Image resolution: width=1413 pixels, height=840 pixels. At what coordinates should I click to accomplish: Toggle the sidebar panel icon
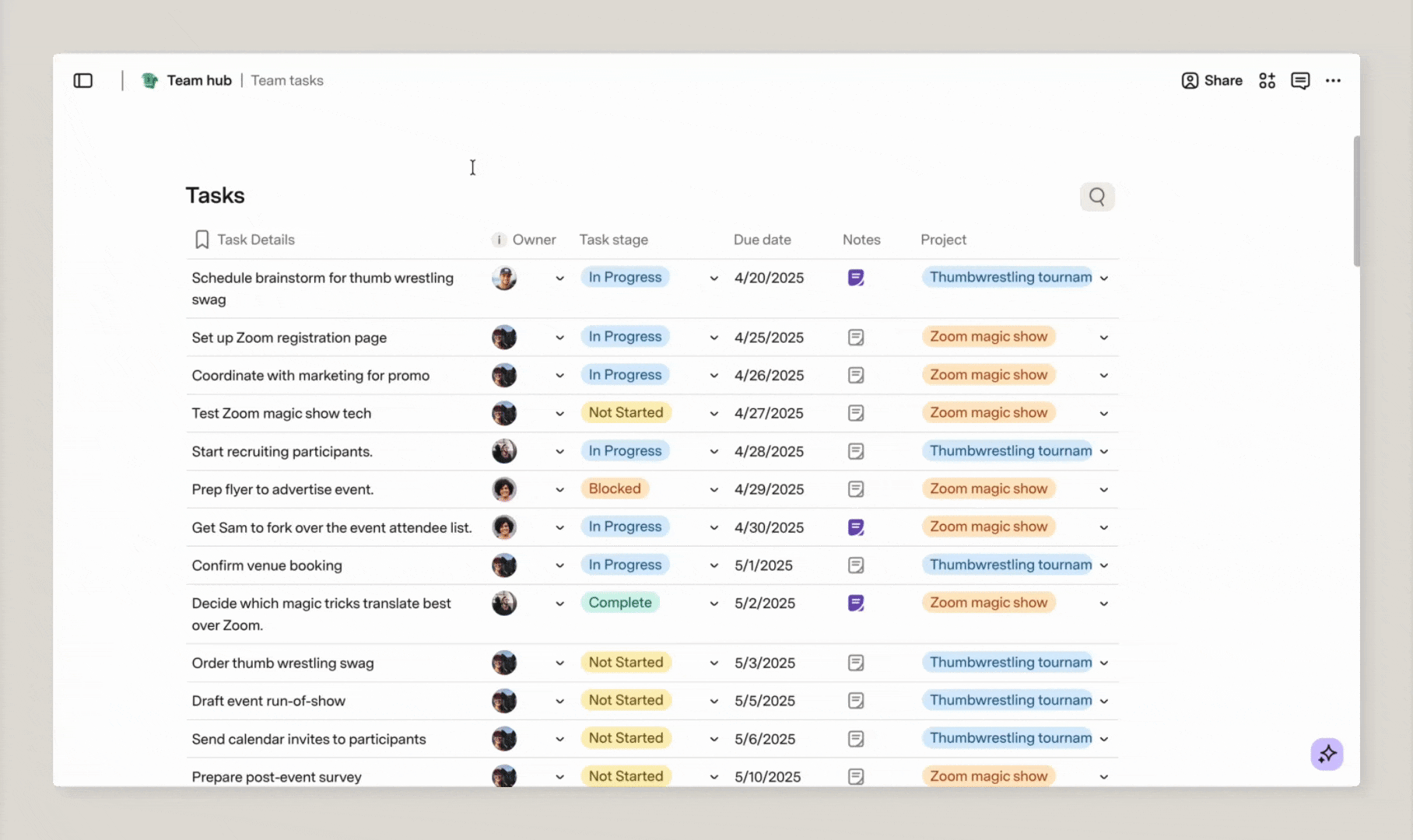click(83, 81)
